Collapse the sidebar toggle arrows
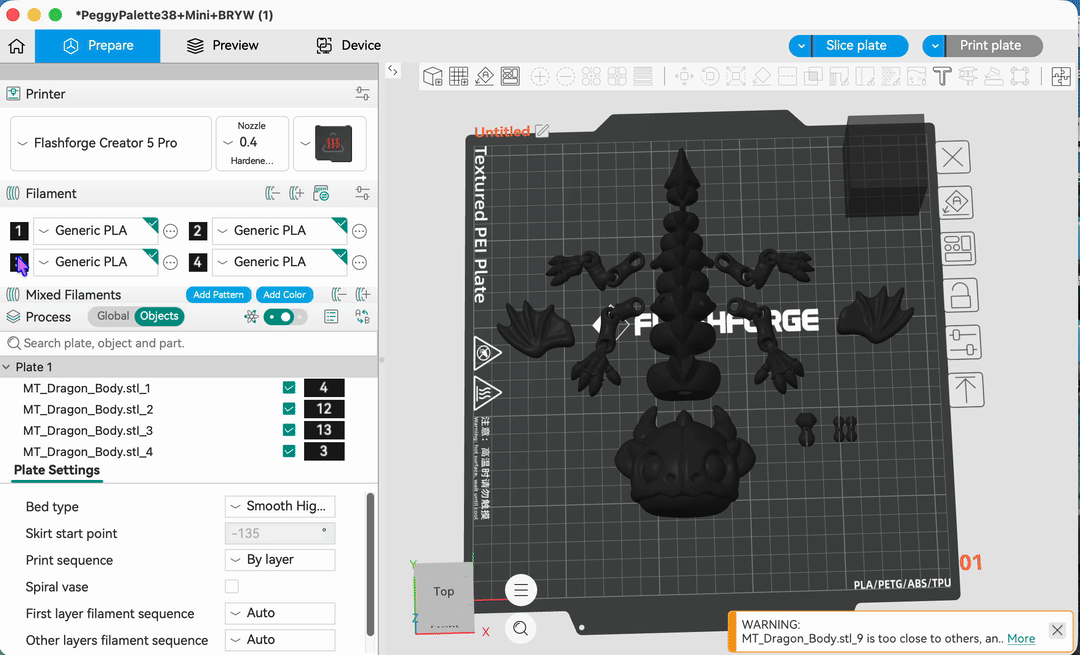1080x655 pixels. (x=393, y=70)
